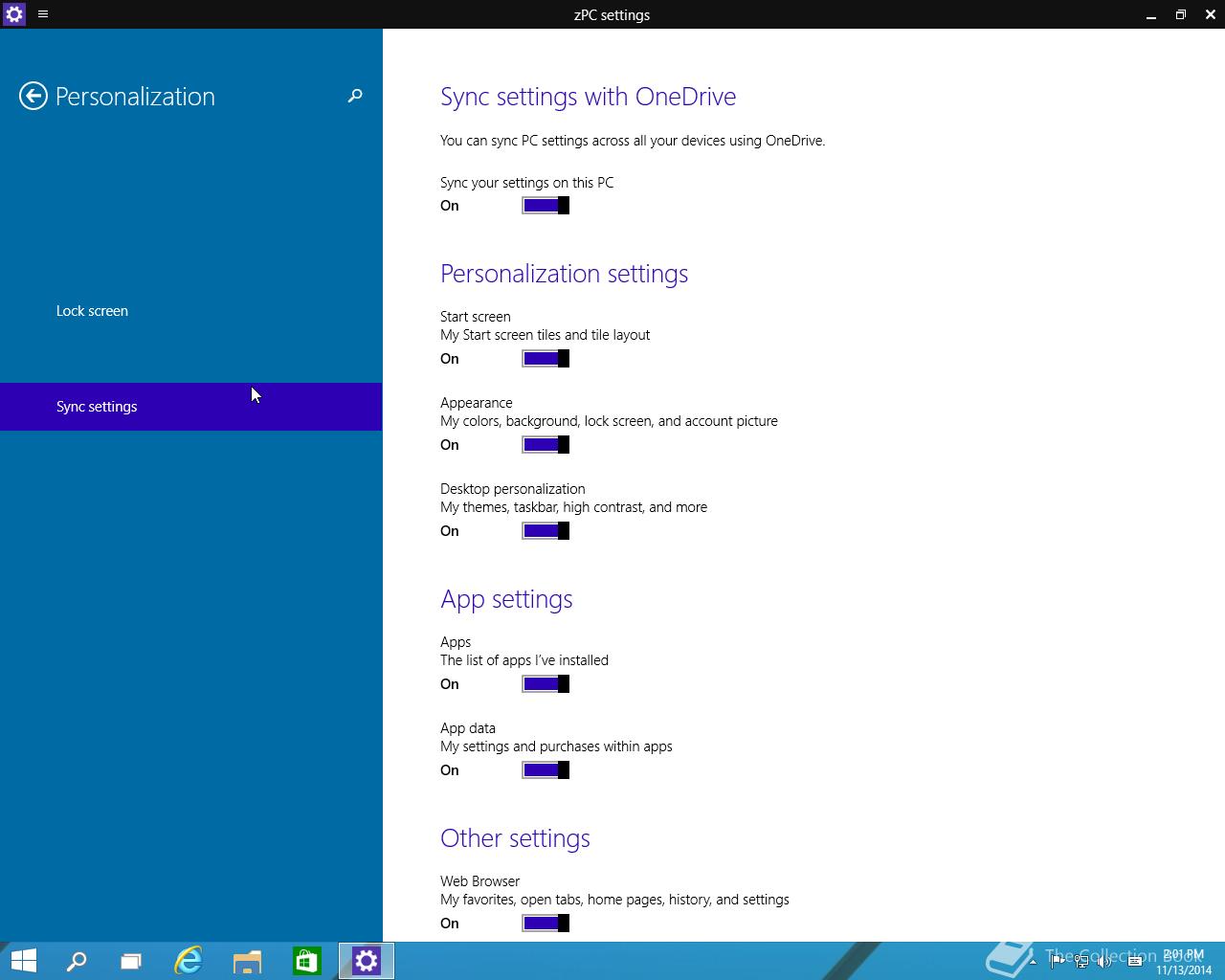1225x980 pixels.
Task: Open File Explorer from the taskbar
Action: click(247, 961)
